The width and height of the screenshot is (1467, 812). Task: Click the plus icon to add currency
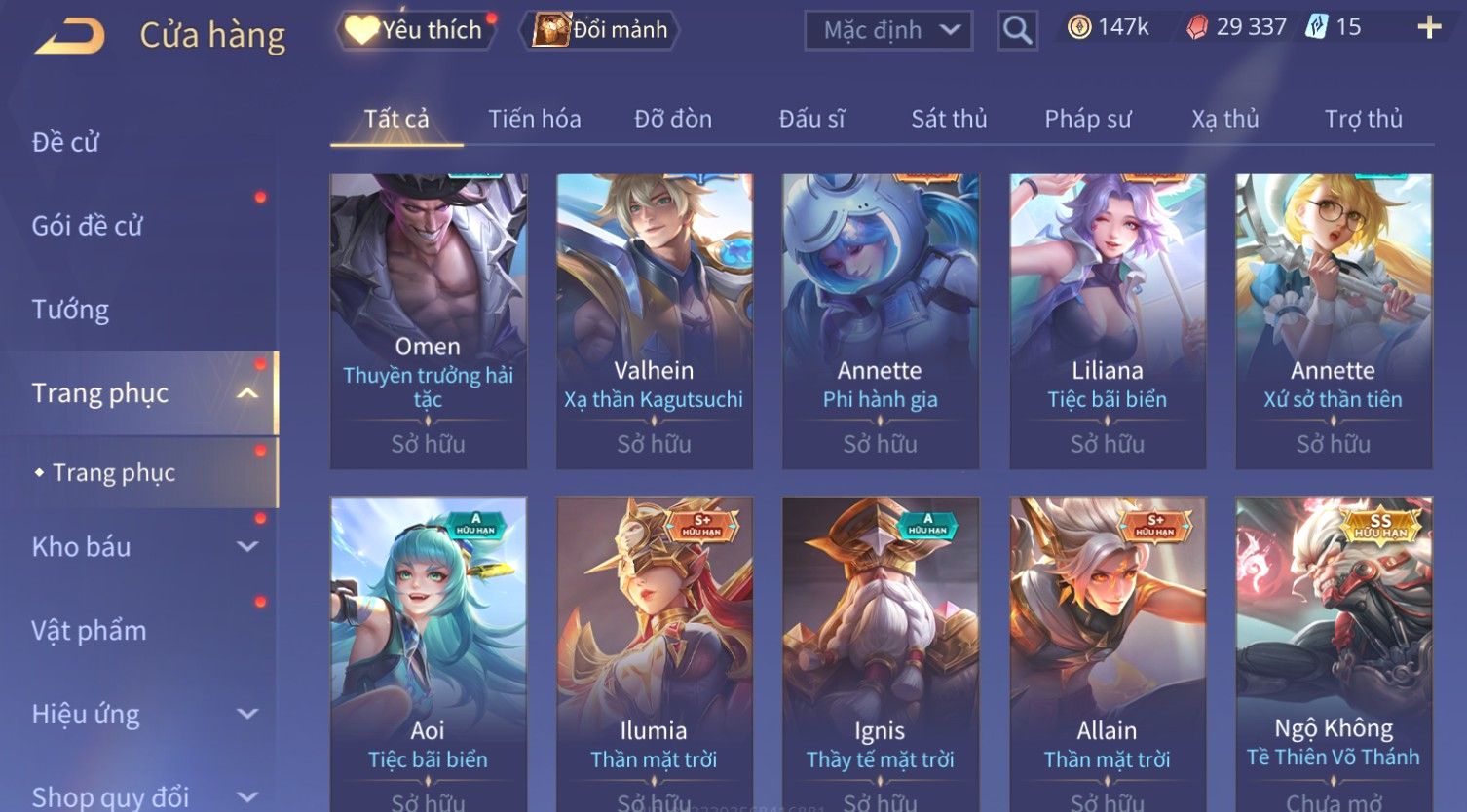point(1428,27)
